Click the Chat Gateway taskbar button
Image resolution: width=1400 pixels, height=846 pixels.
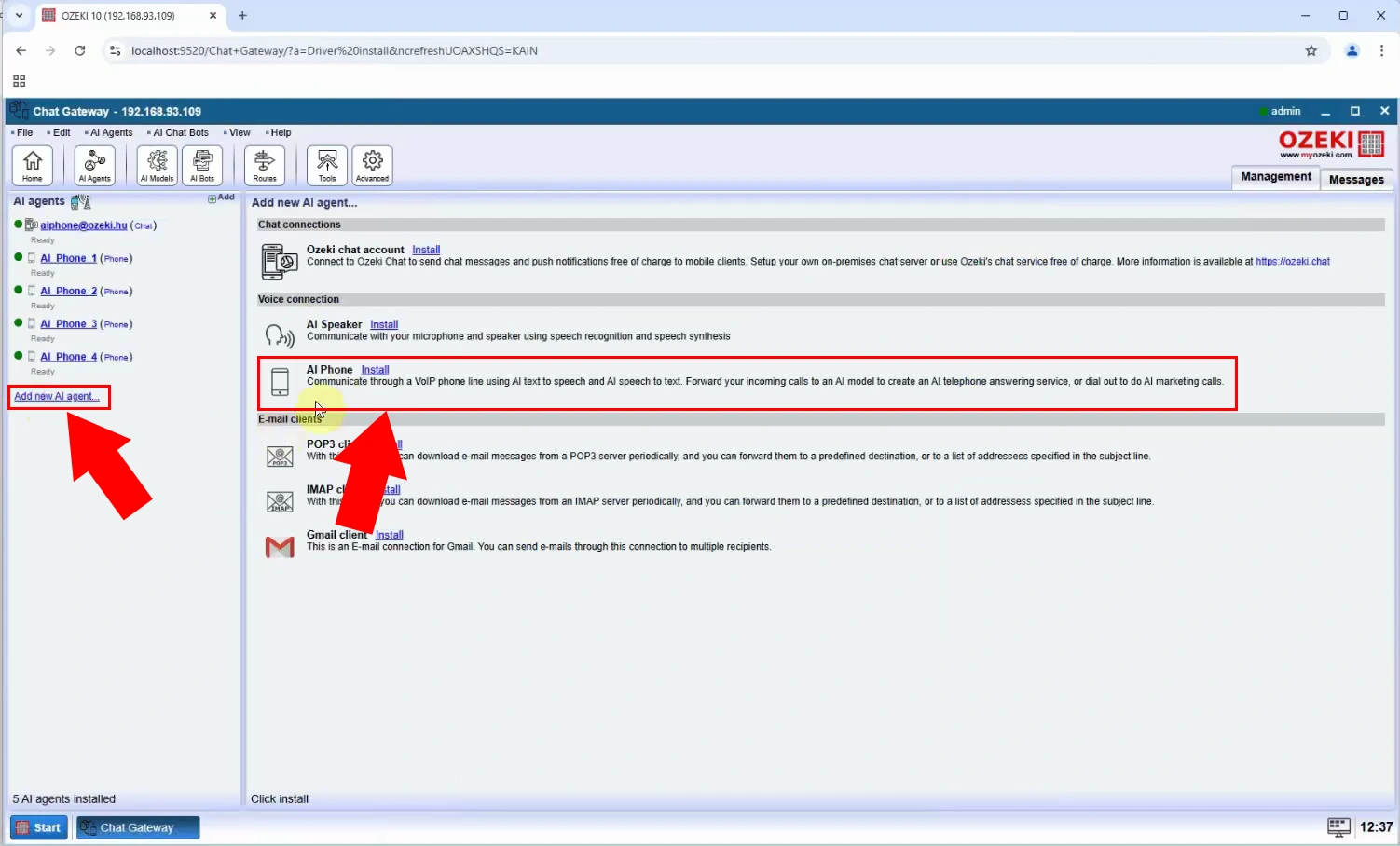(138, 827)
